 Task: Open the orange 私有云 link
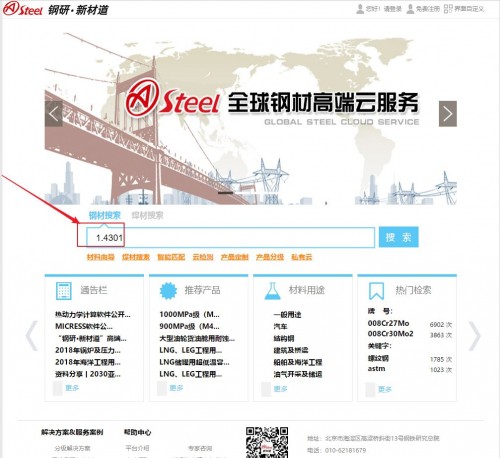click(x=301, y=257)
